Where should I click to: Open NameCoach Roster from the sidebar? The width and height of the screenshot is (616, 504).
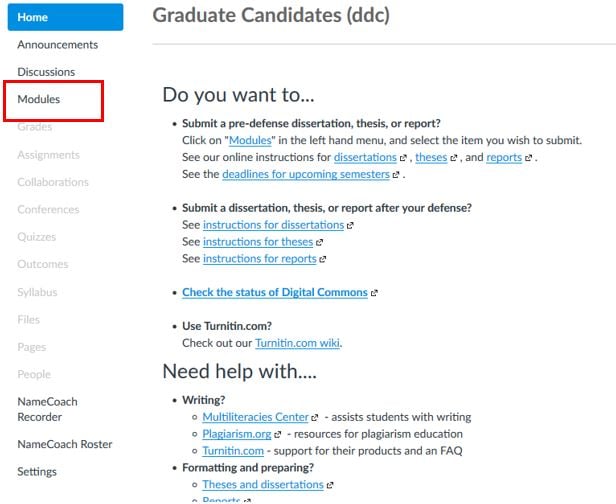pos(64,444)
